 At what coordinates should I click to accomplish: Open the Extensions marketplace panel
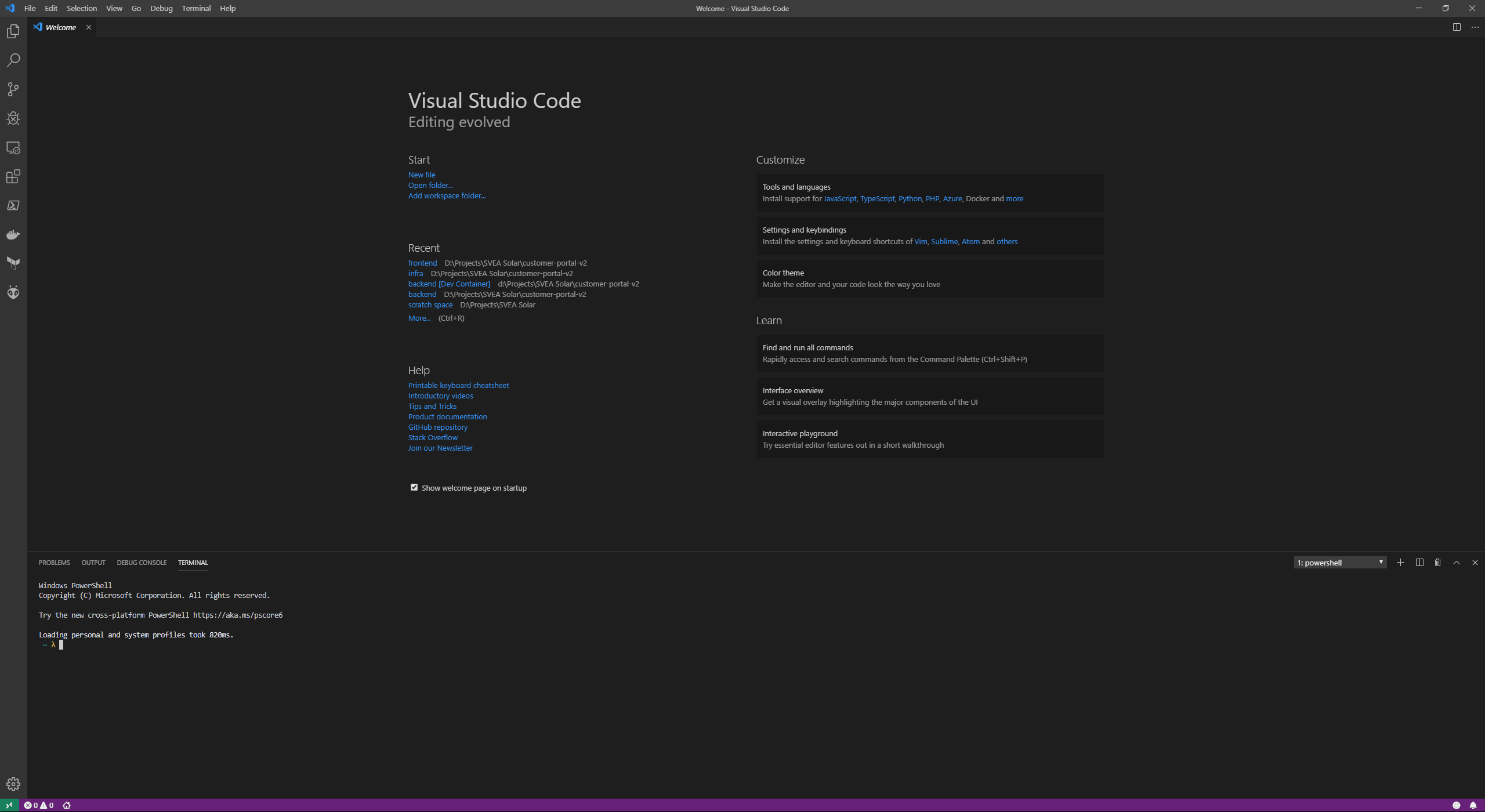click(13, 177)
